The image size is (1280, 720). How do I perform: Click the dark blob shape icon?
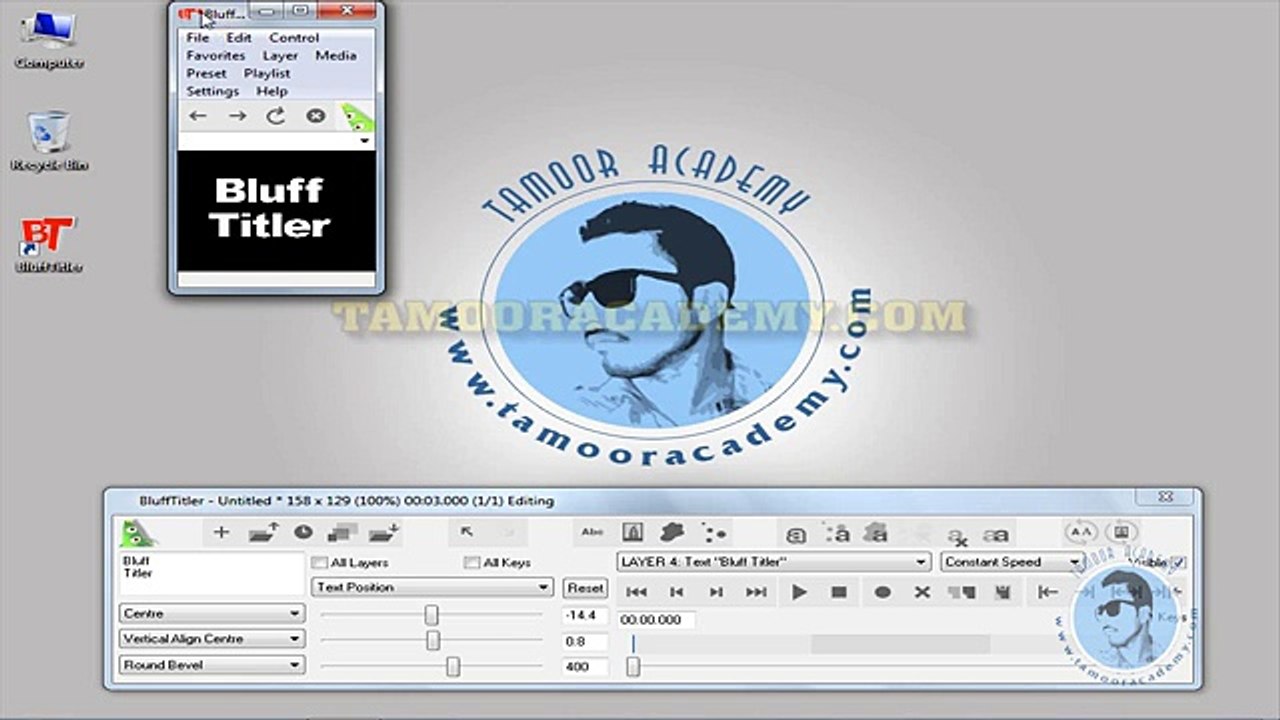tap(672, 533)
